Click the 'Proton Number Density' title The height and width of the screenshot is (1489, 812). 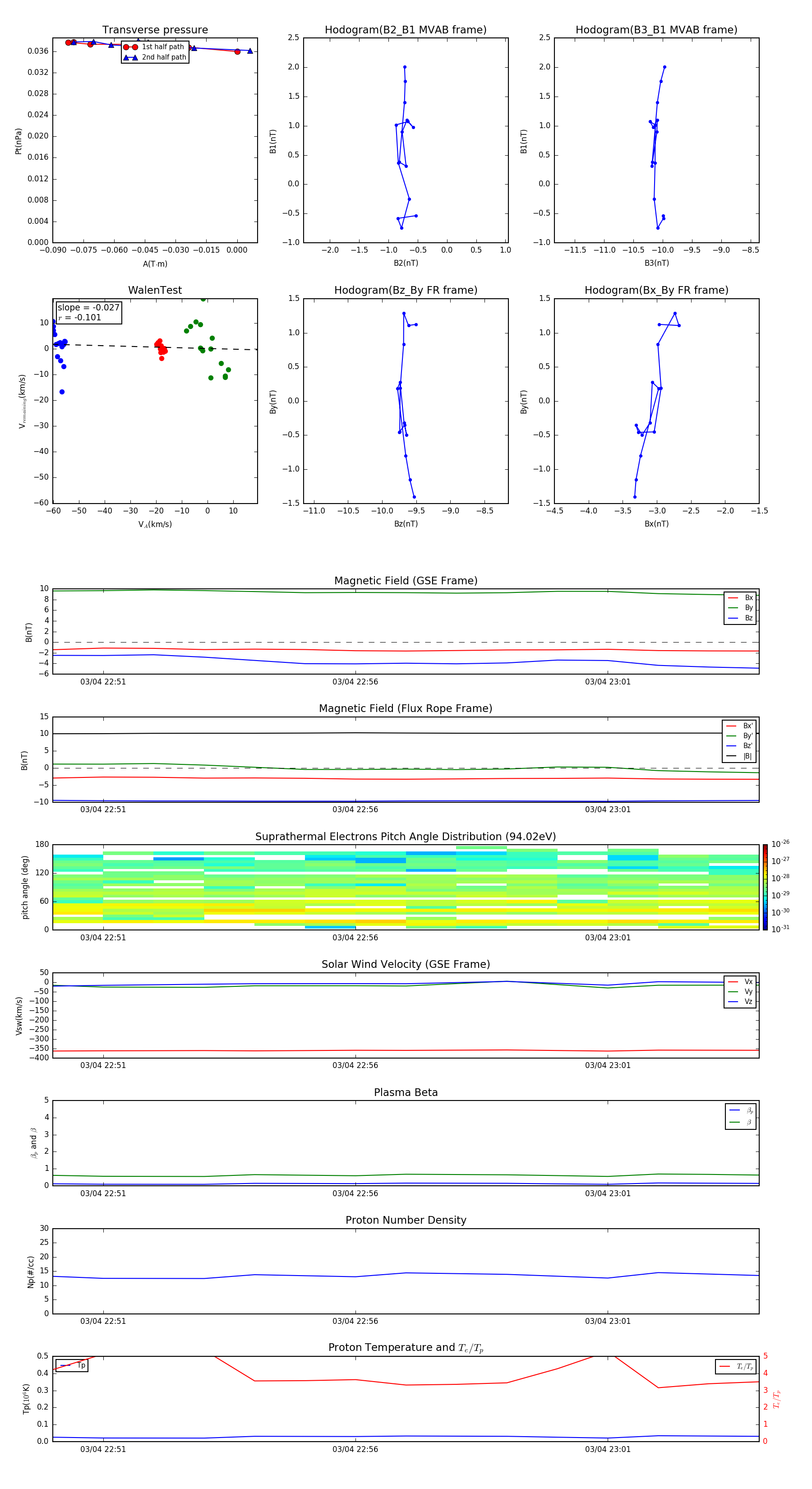406,1220
